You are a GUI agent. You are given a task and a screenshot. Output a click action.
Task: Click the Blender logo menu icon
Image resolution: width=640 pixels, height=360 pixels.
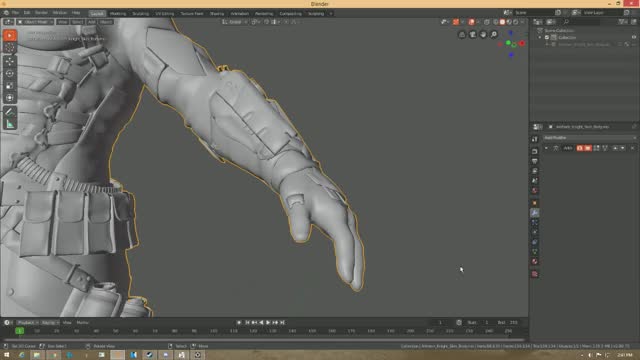pos(6,13)
